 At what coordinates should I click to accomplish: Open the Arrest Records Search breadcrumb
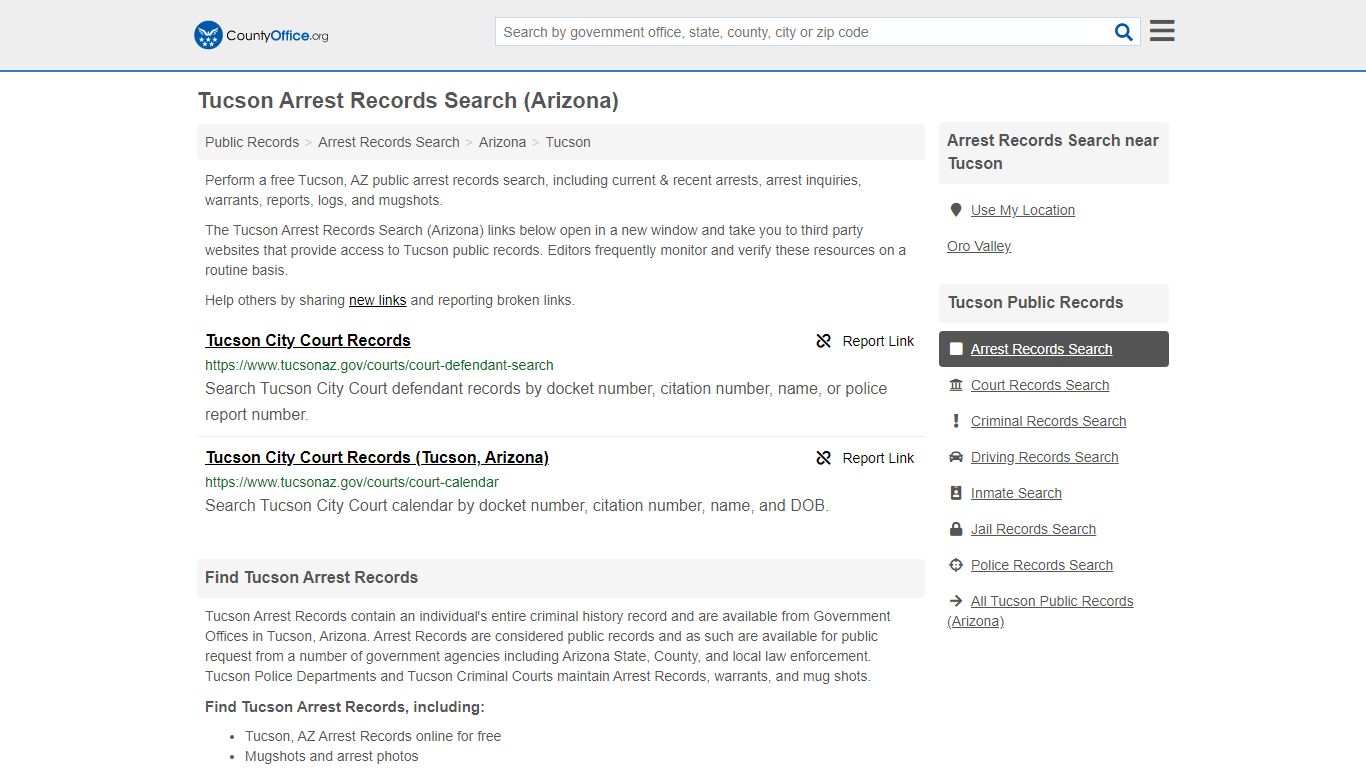tap(389, 142)
